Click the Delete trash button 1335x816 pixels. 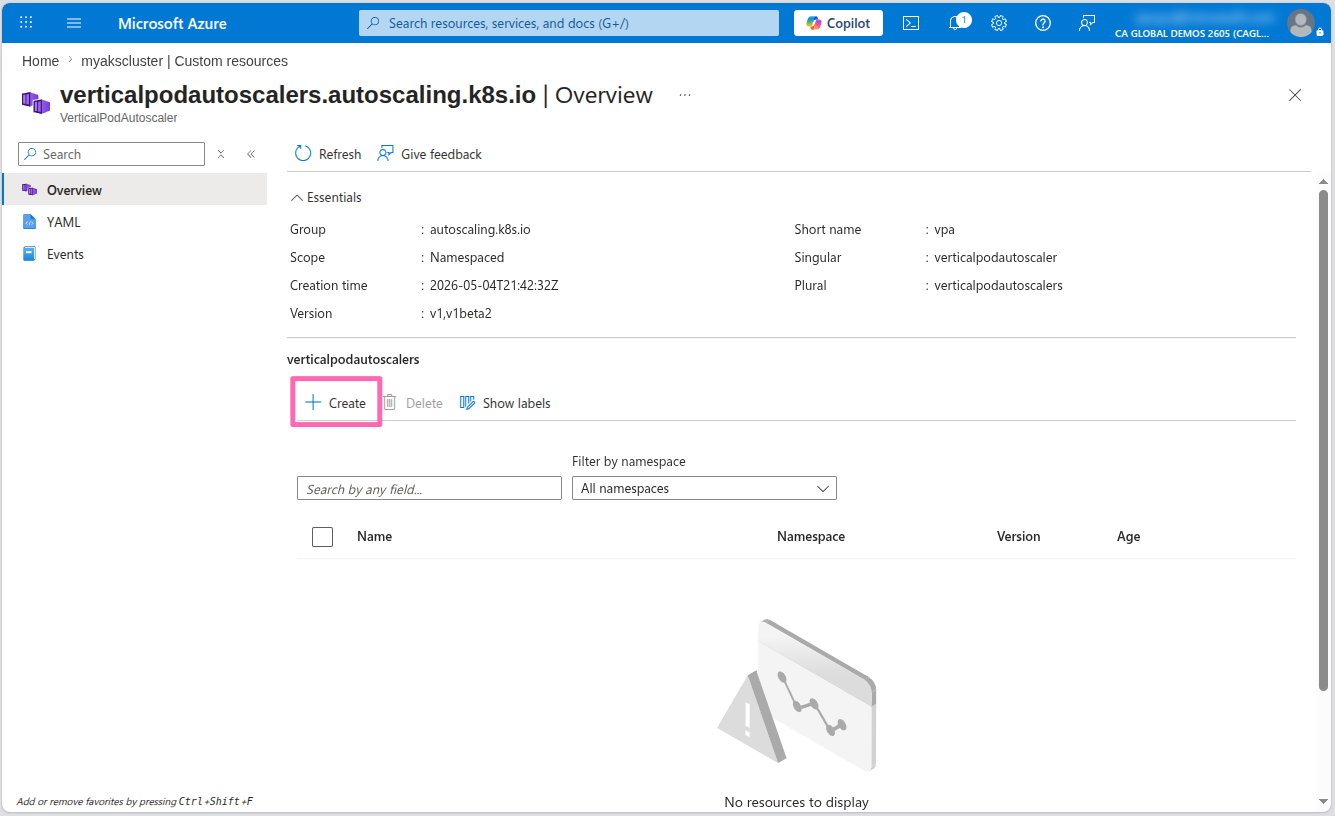click(x=413, y=403)
